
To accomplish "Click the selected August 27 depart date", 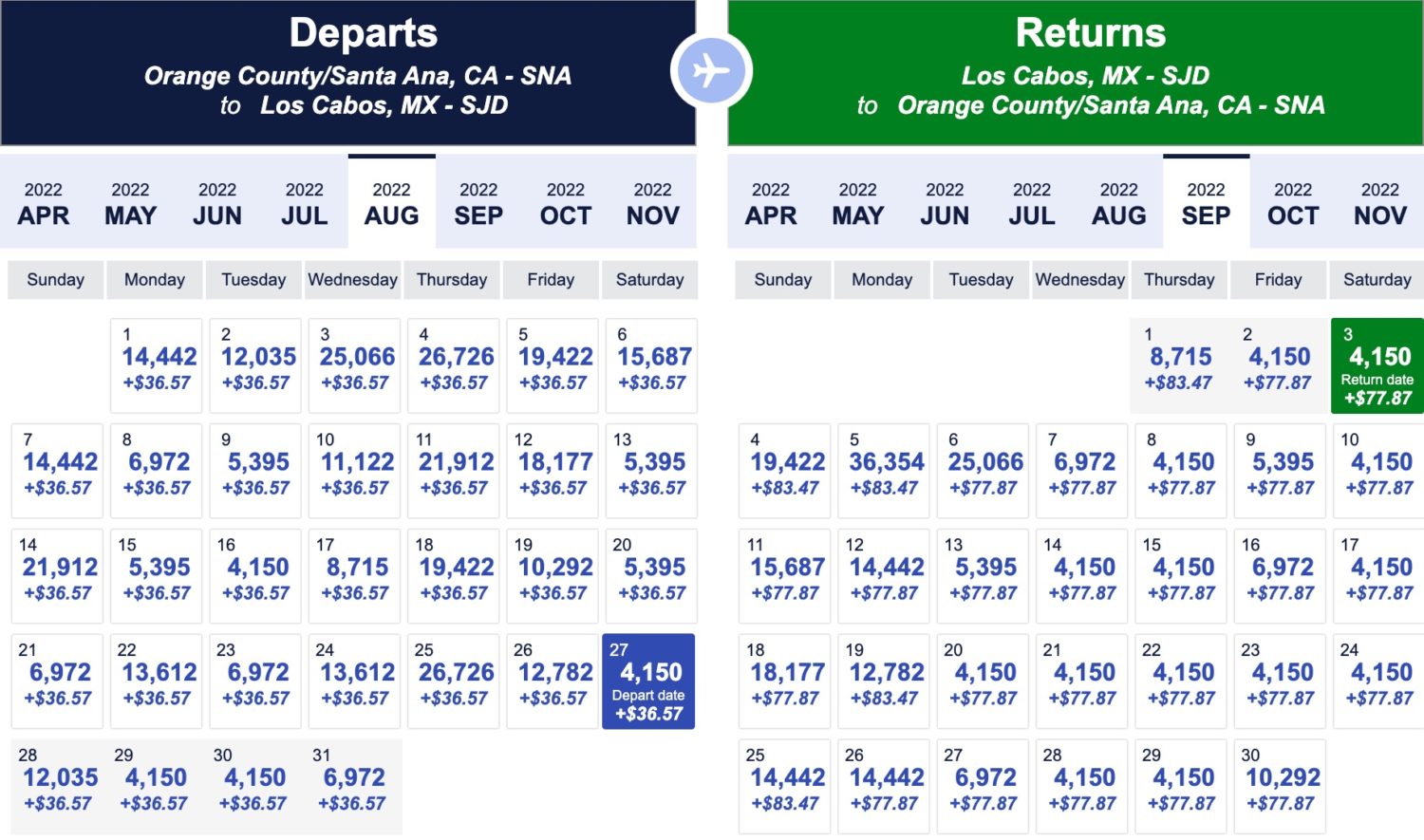I will (x=649, y=681).
